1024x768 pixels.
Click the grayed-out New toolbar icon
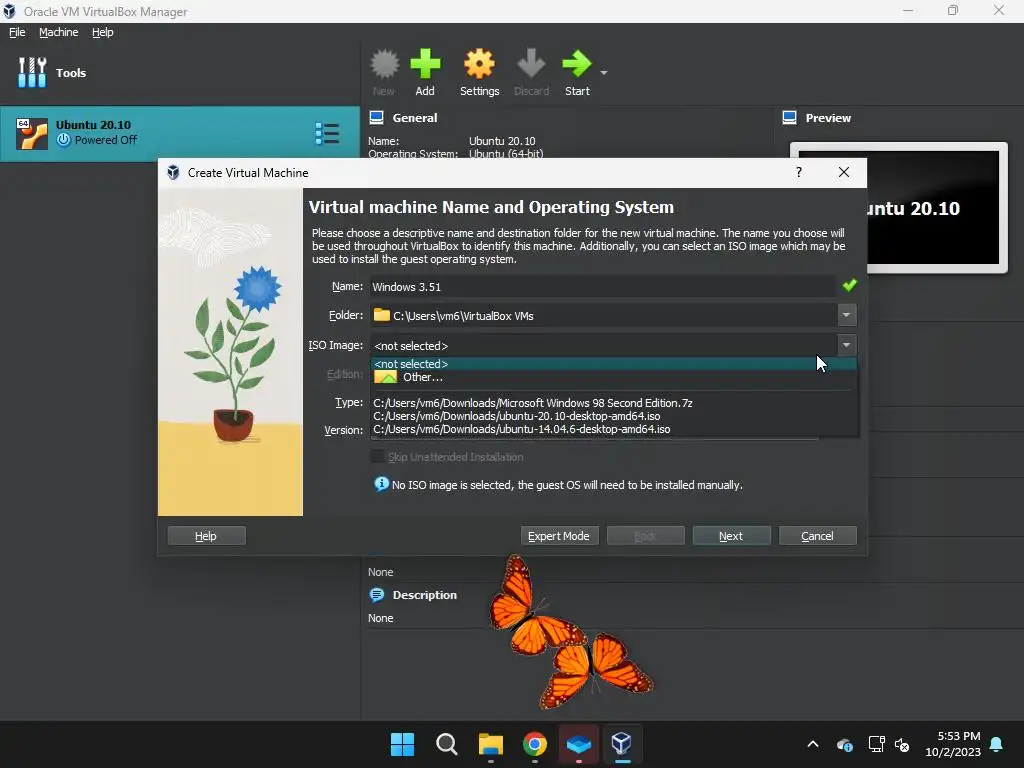(x=384, y=72)
